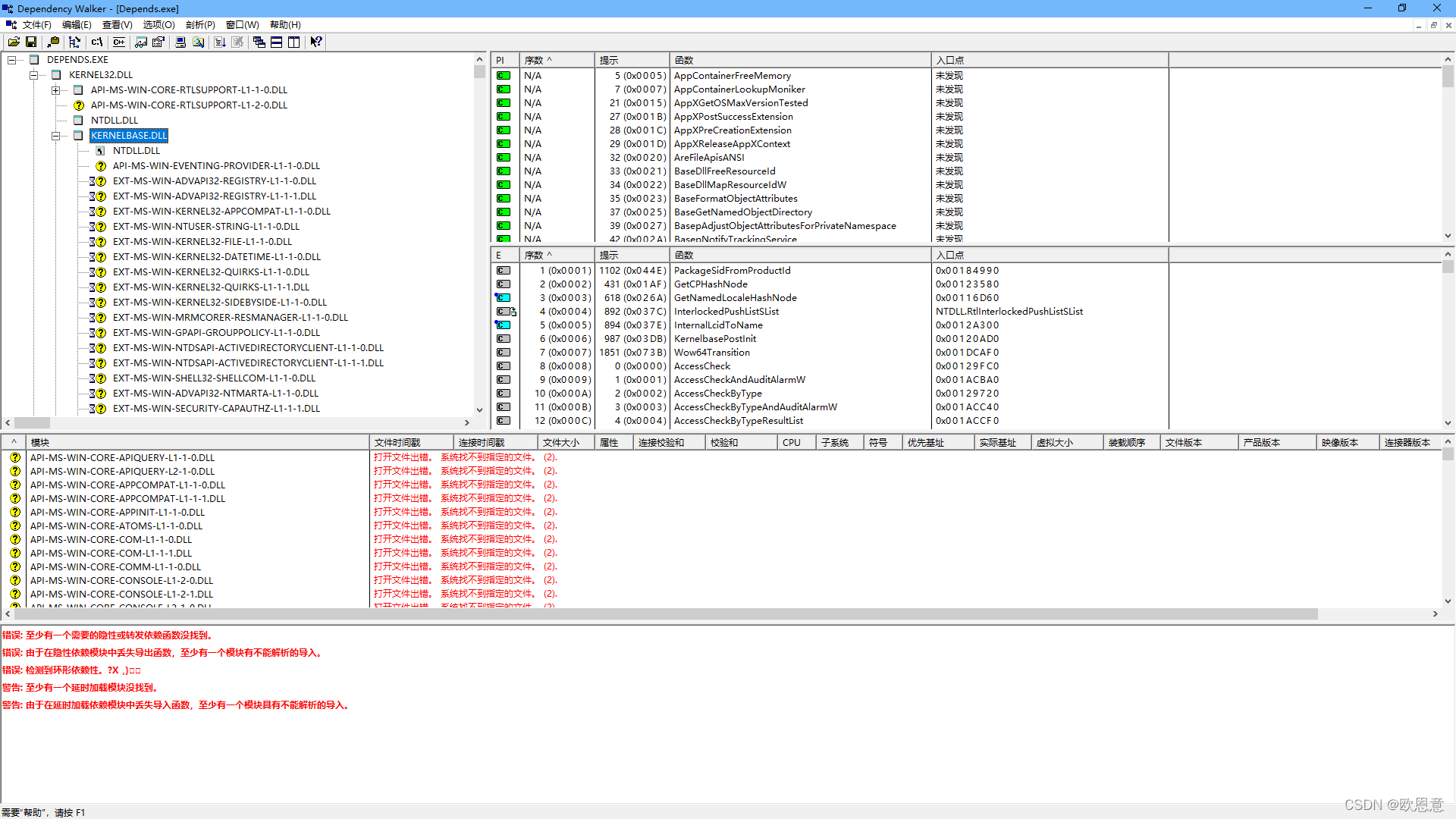Screen dimensions: 1456x819
Task: Click the Cascade windows toolbar icon
Action: (259, 42)
